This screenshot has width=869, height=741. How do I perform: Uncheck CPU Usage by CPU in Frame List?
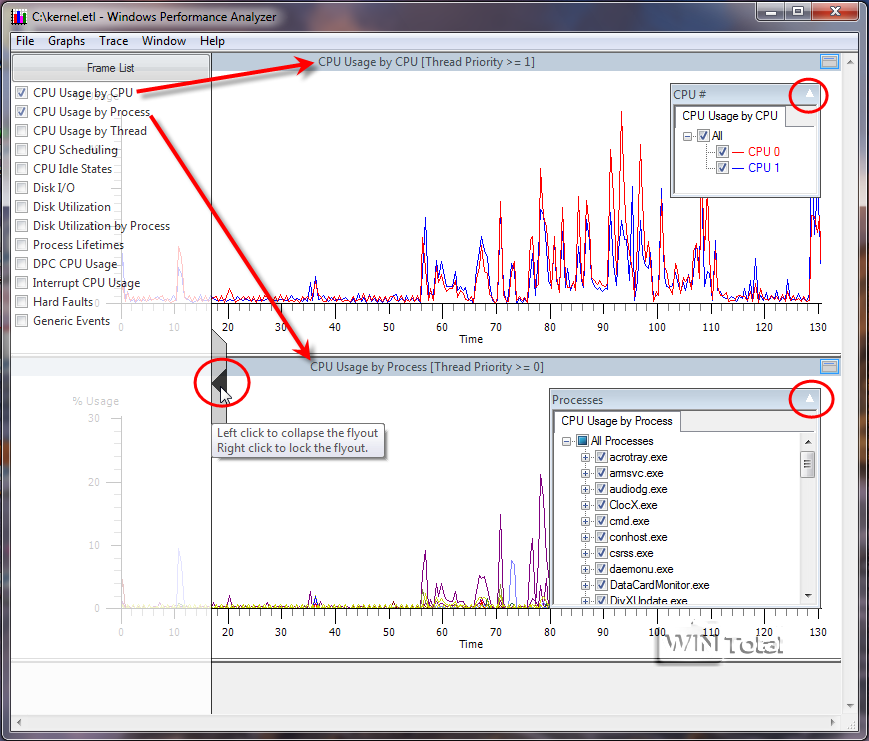[22, 93]
